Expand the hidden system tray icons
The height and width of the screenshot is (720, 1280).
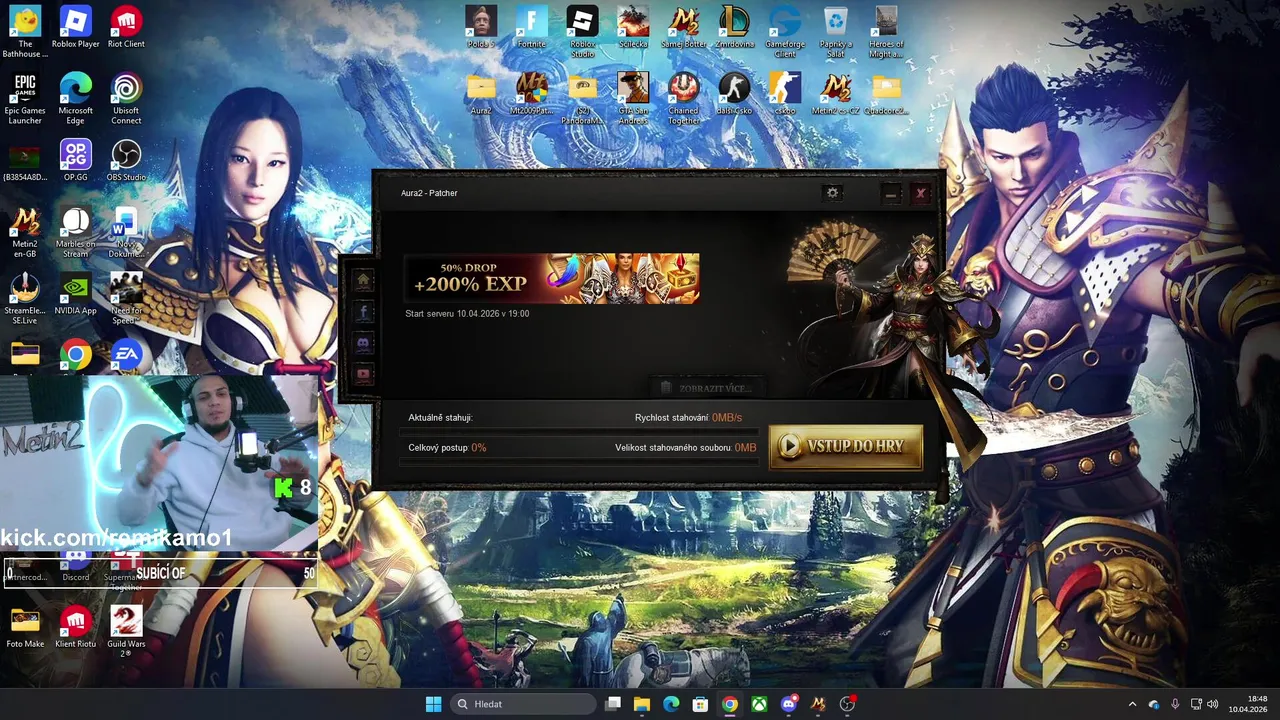pos(1132,704)
